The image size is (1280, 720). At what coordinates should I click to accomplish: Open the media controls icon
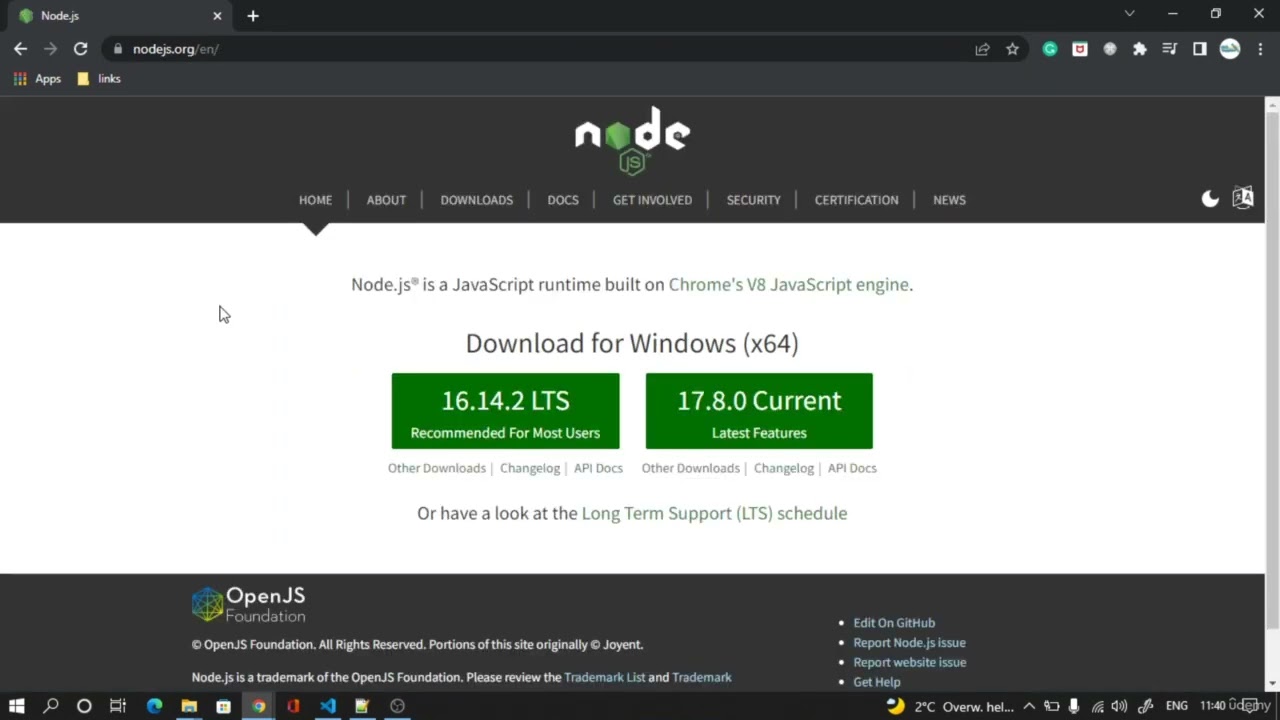click(x=1169, y=49)
